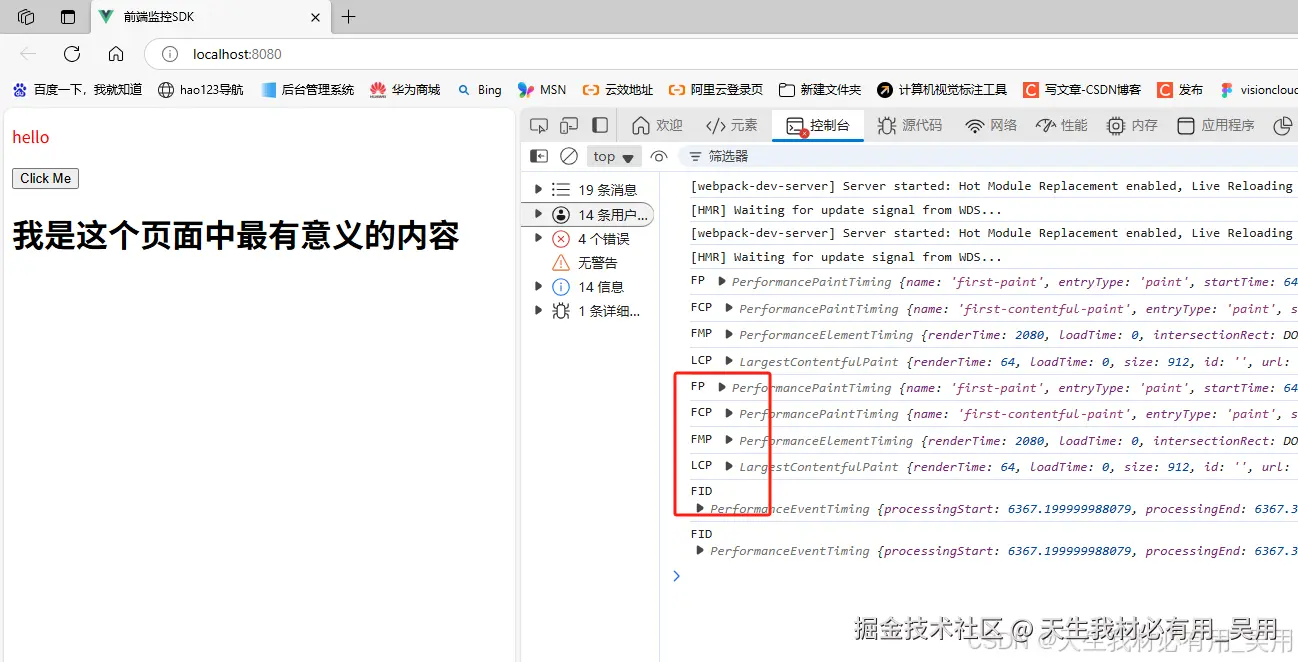This screenshot has height=662, width=1298.
Task: Toggle the DevTools activity bar dock icon
Action: 600,125
